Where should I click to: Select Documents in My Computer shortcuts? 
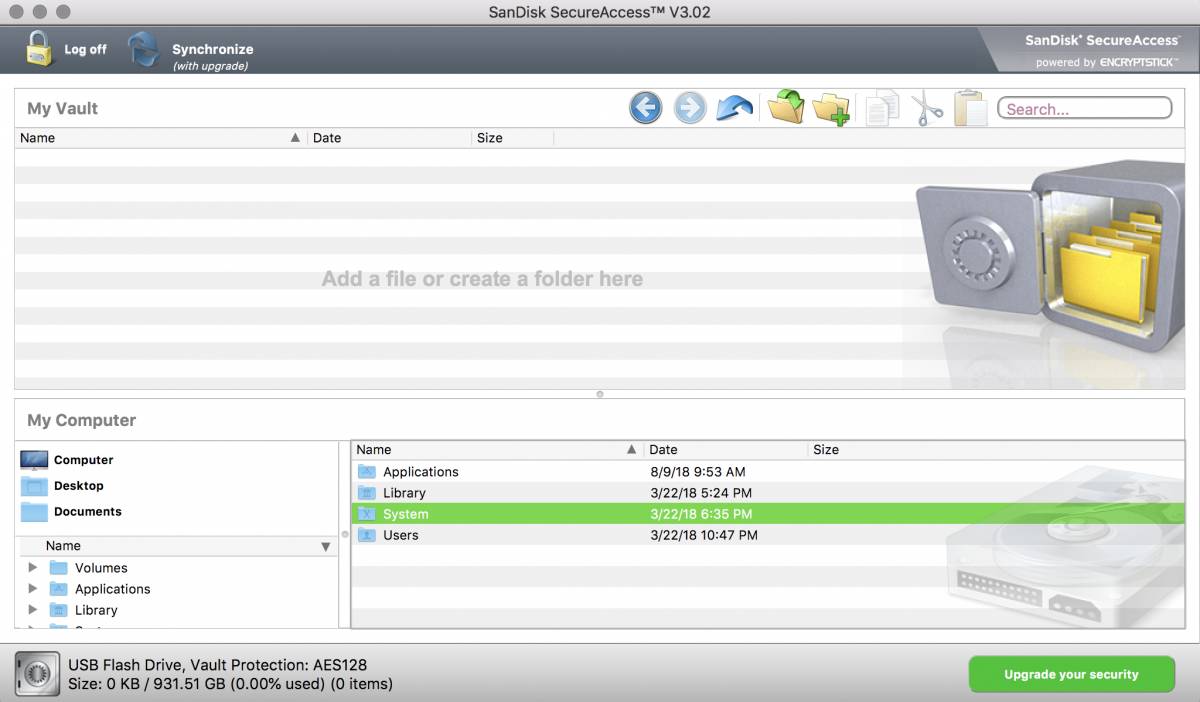tap(87, 512)
